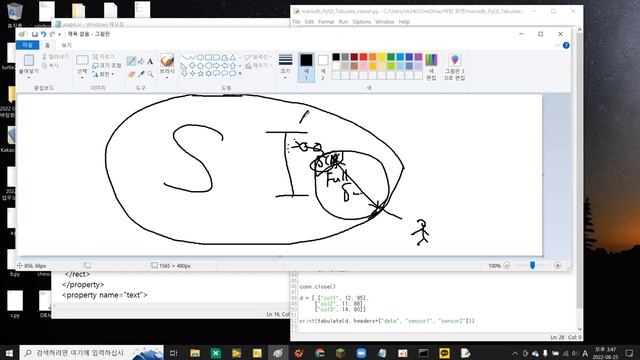
Task: Switch to the Home ribbon tab
Action: 47,45
